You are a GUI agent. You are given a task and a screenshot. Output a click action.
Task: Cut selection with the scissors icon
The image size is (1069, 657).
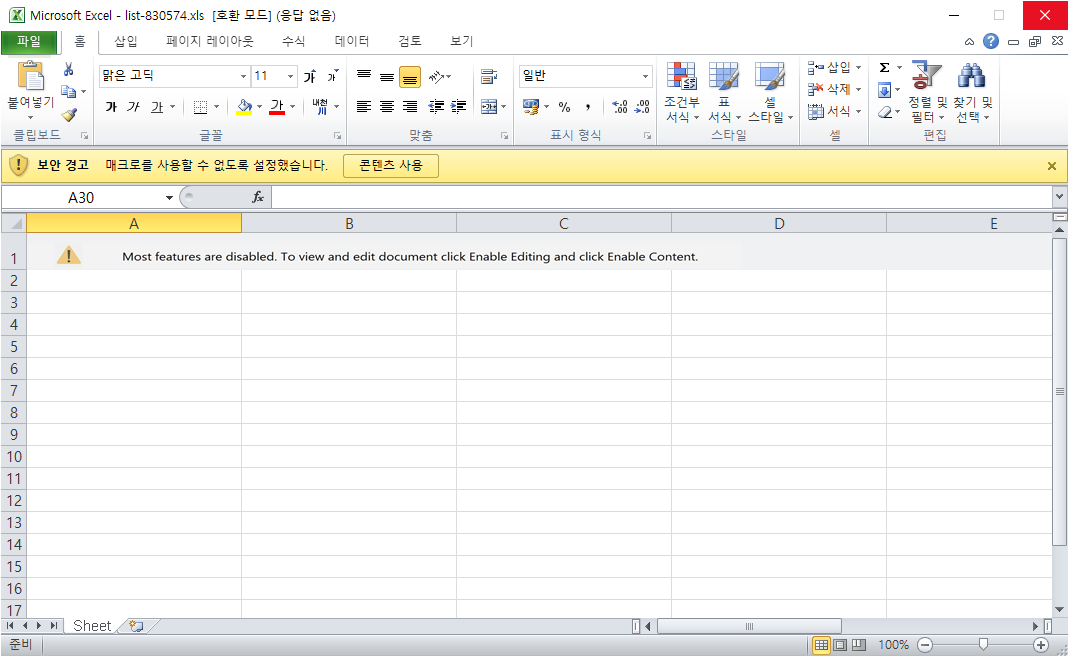pyautogui.click(x=68, y=69)
